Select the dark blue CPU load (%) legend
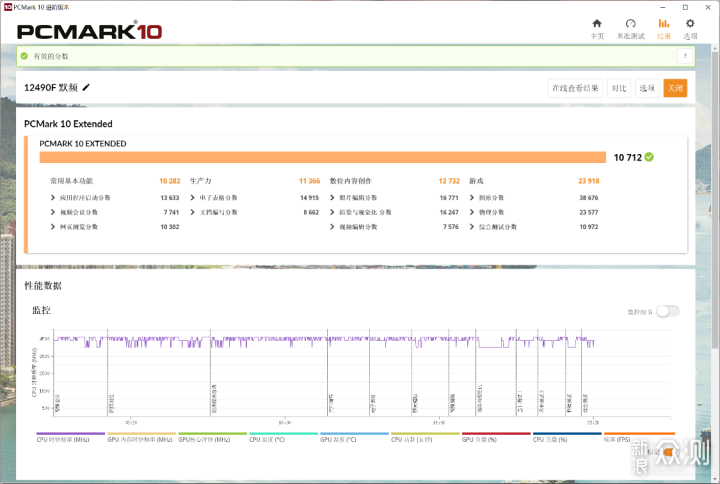The width and height of the screenshot is (720, 484). point(567,437)
